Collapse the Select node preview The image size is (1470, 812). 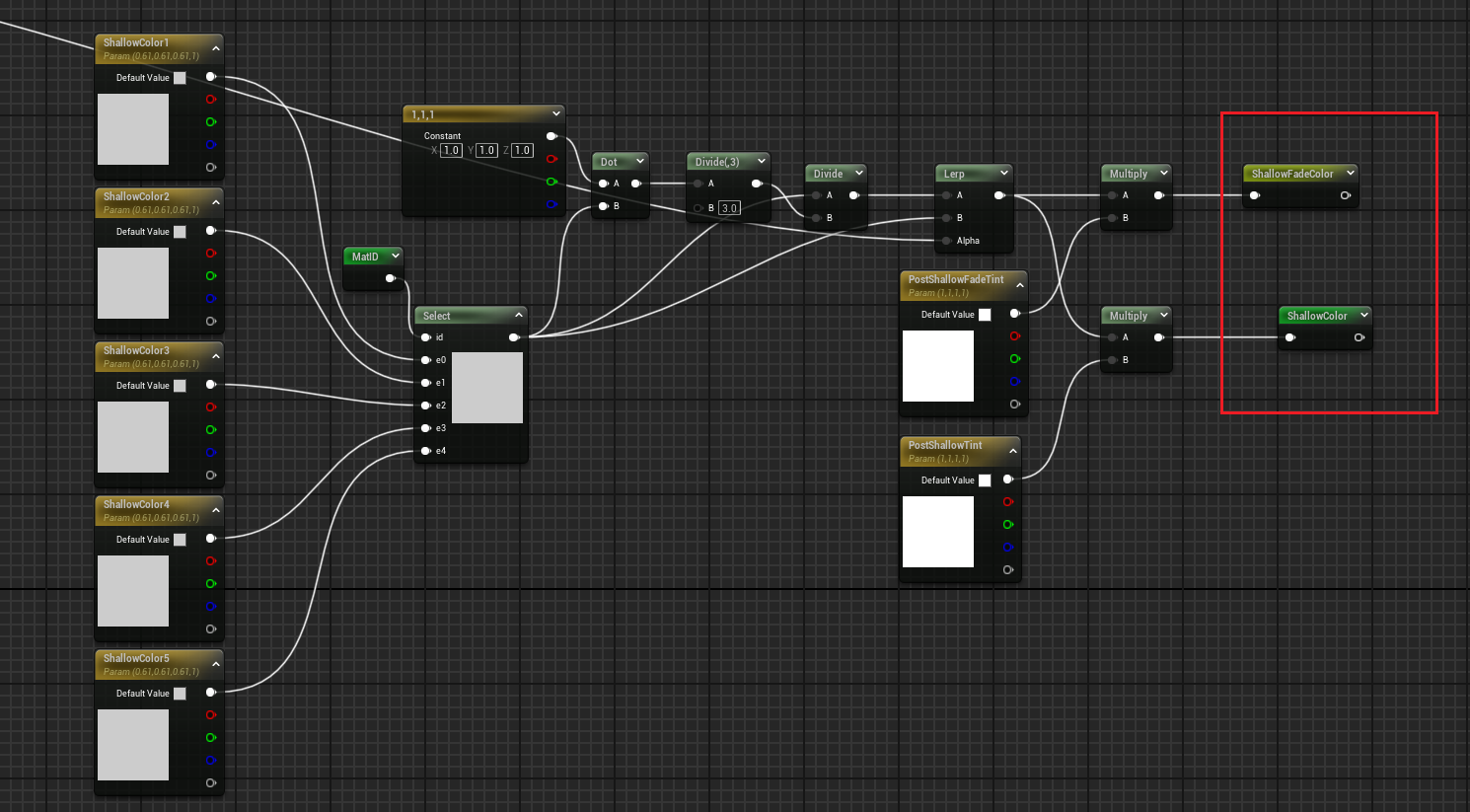click(x=518, y=316)
